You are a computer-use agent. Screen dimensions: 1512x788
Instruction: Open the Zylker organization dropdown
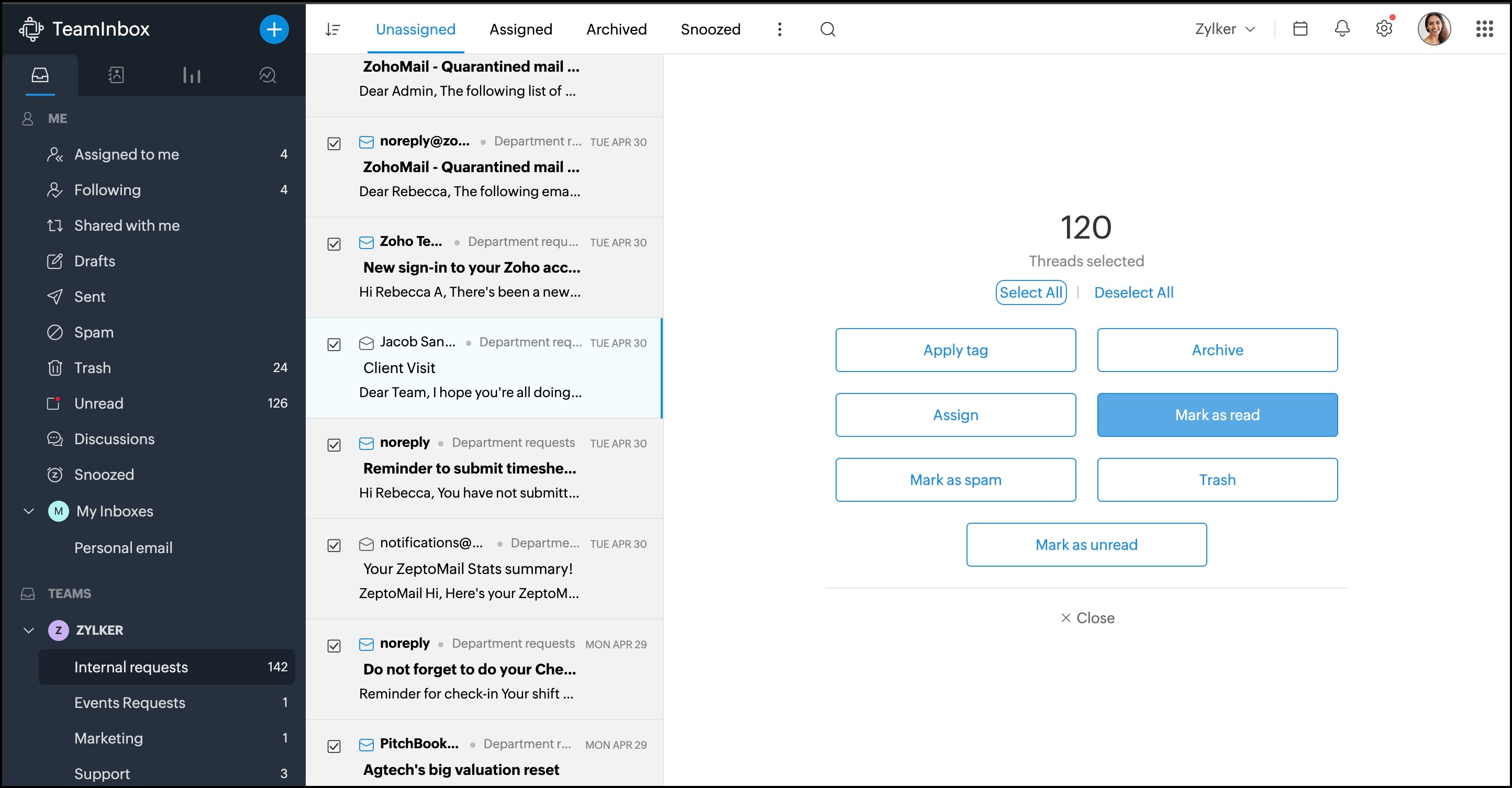[x=1225, y=29]
